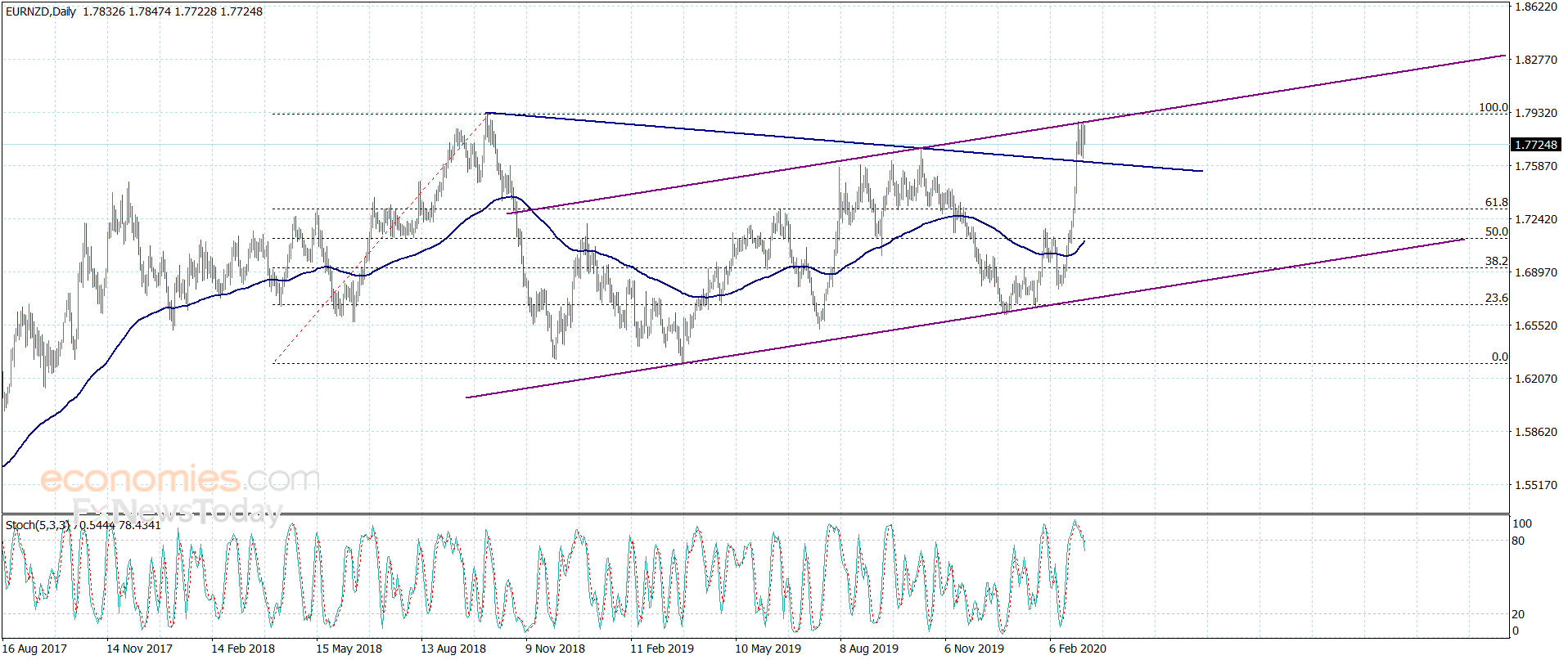Viewport: 1568px width, 660px height.
Task: Click the stochastic 80 level label
Action: click(1518, 541)
